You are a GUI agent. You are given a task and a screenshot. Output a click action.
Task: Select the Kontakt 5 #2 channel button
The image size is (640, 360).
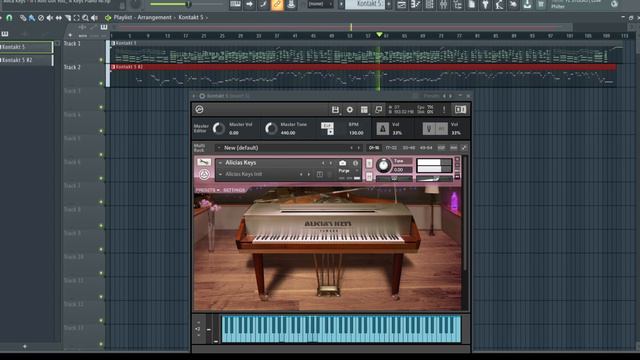pyautogui.click(x=27, y=60)
